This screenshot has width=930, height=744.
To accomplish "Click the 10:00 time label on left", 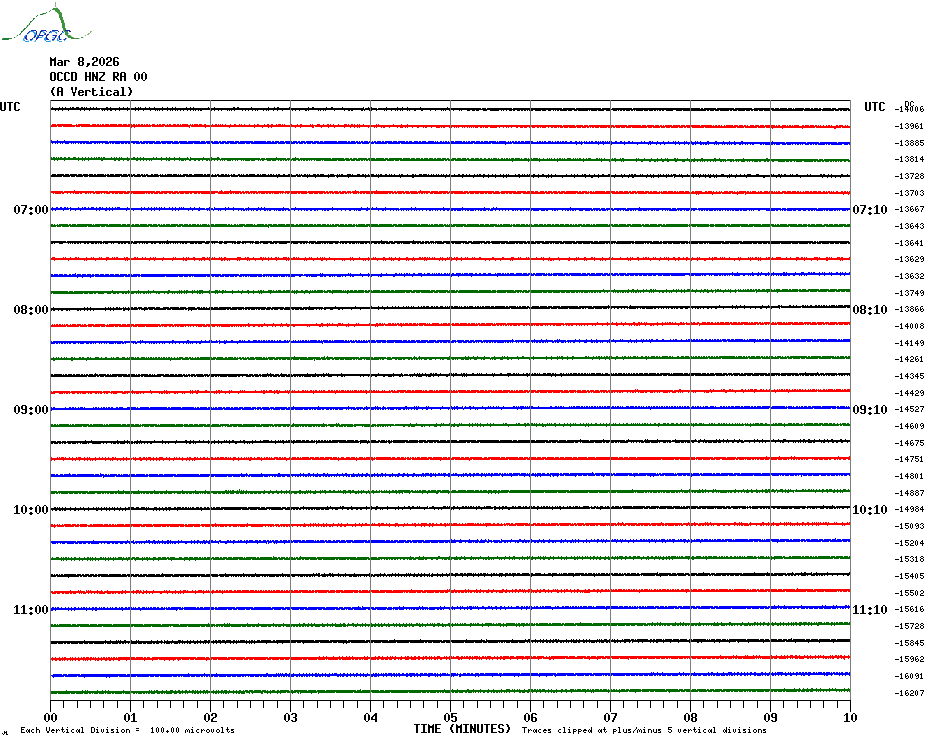I will coord(30,510).
